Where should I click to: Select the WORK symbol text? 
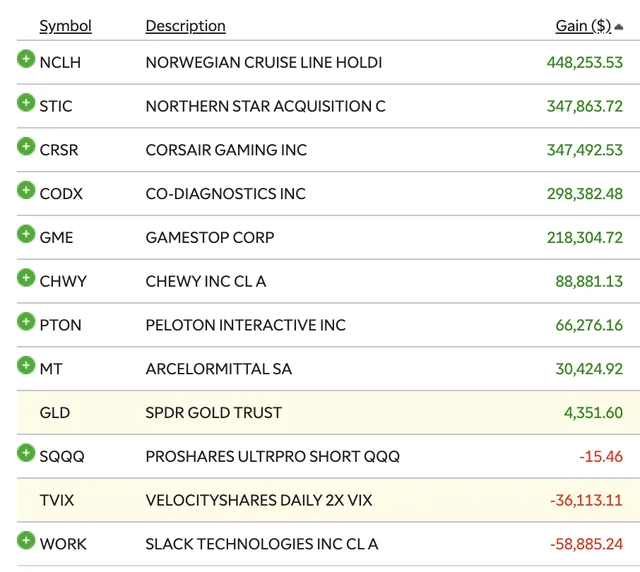point(63,544)
